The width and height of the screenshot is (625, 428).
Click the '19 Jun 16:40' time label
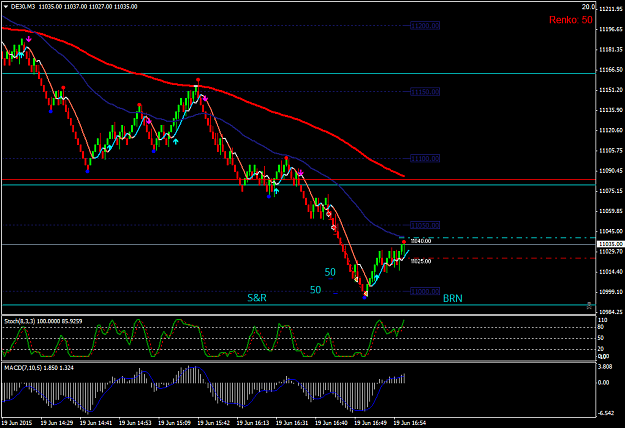tap(331, 422)
